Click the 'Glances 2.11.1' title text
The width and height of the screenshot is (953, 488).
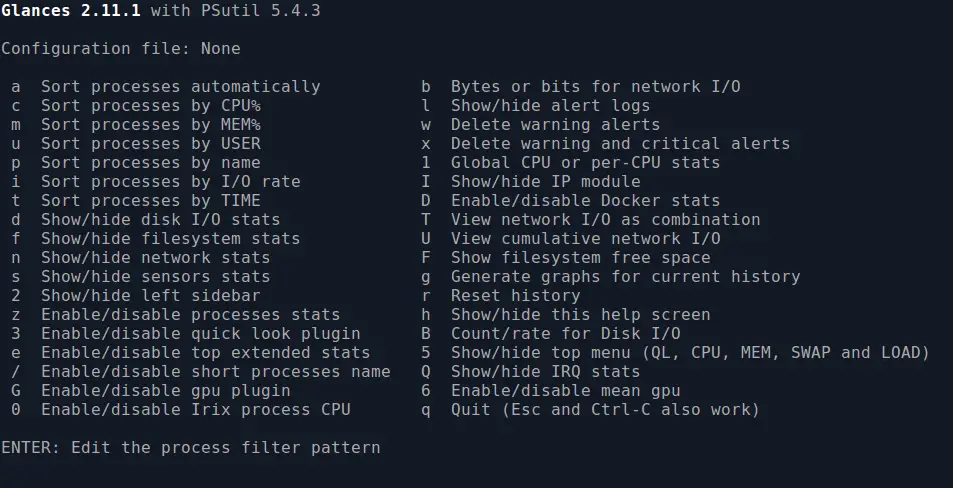tap(71, 11)
